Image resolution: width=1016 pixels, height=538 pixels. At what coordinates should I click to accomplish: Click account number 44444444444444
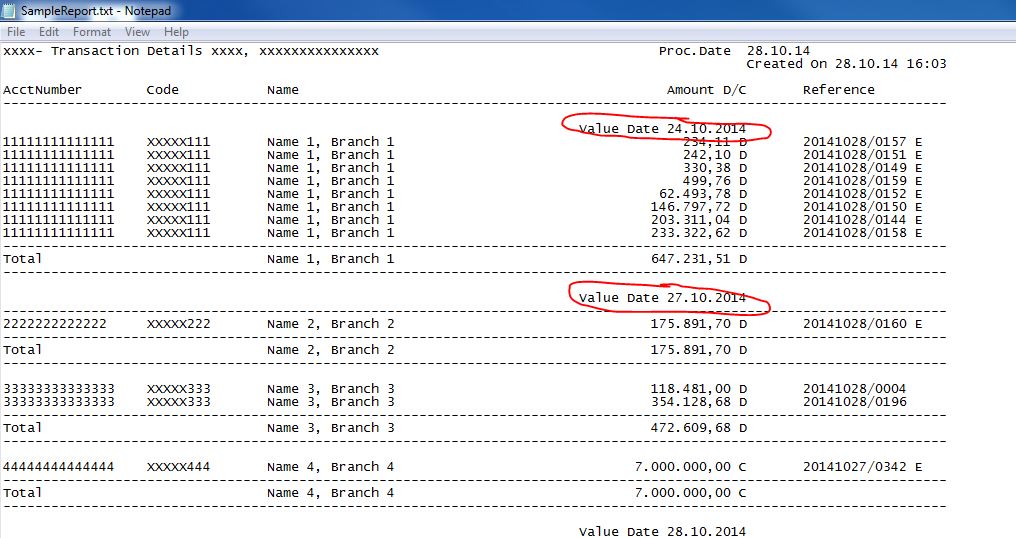point(58,467)
